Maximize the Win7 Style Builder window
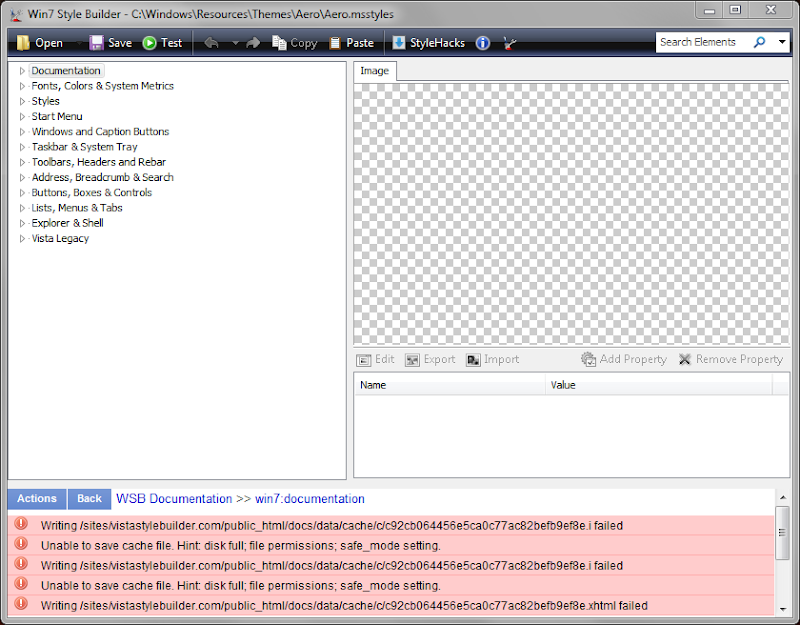This screenshot has height=625, width=800. 735,10
